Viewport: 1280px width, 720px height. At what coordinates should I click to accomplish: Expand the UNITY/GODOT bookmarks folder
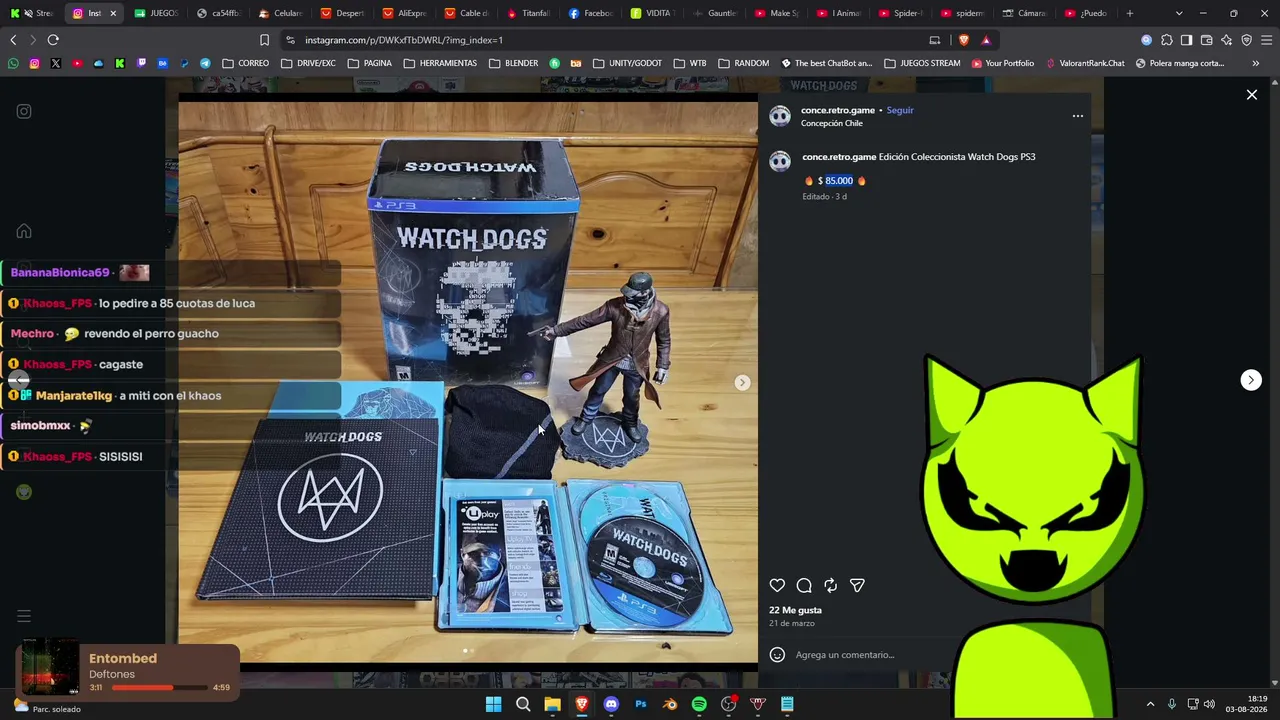pyautogui.click(x=627, y=63)
